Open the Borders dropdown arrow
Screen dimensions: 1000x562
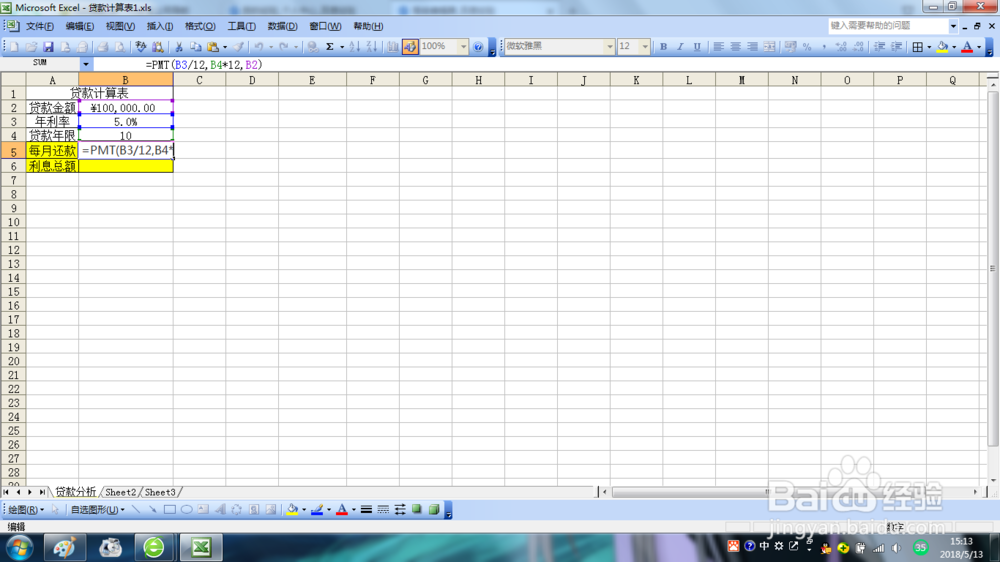[929, 47]
